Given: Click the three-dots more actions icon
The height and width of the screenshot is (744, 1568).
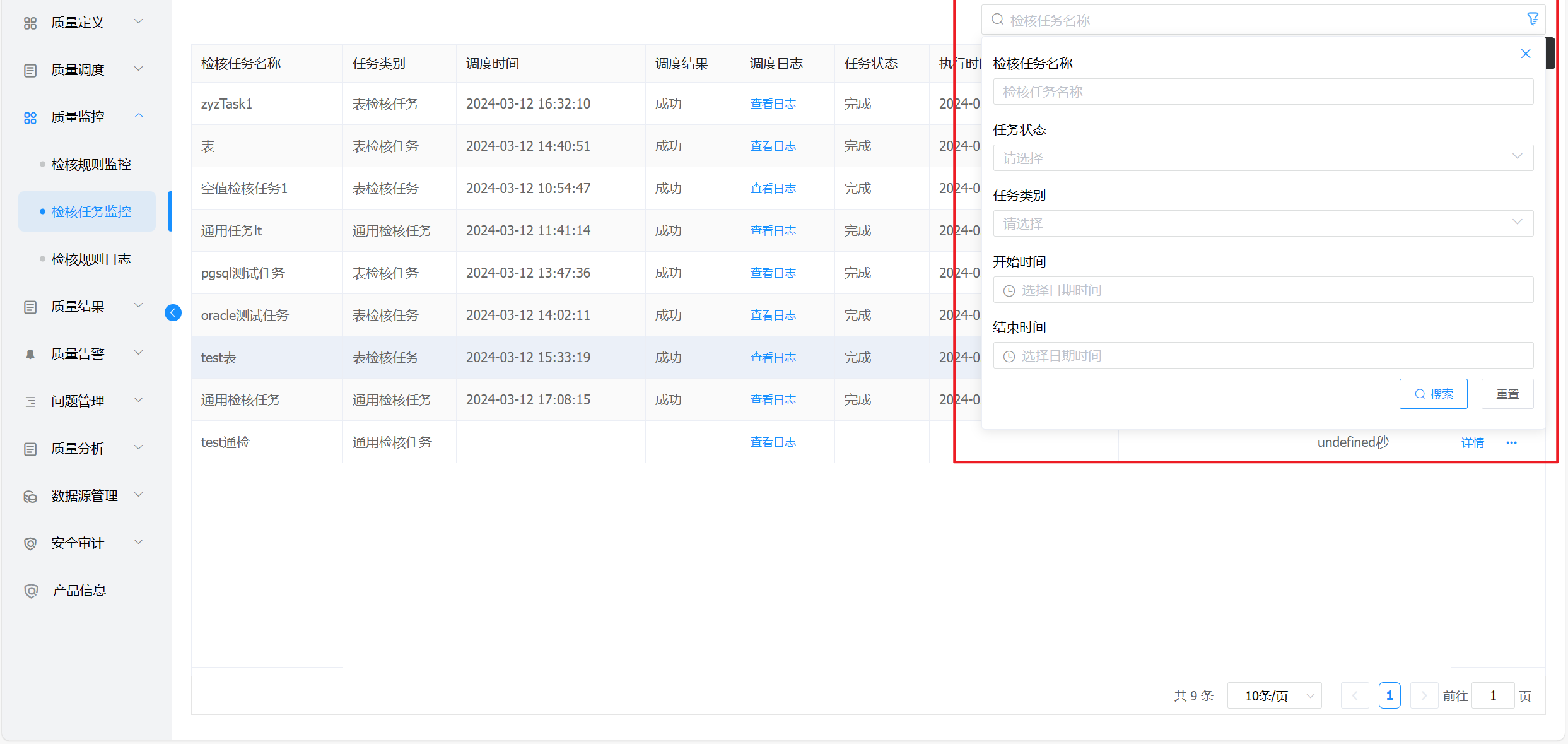Looking at the screenshot, I should 1511,443.
